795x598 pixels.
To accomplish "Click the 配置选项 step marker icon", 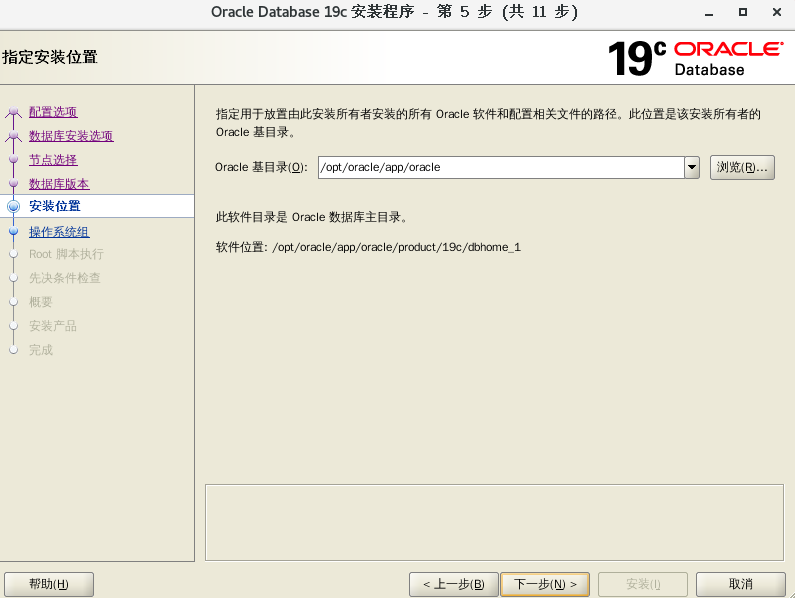I will tap(14, 112).
